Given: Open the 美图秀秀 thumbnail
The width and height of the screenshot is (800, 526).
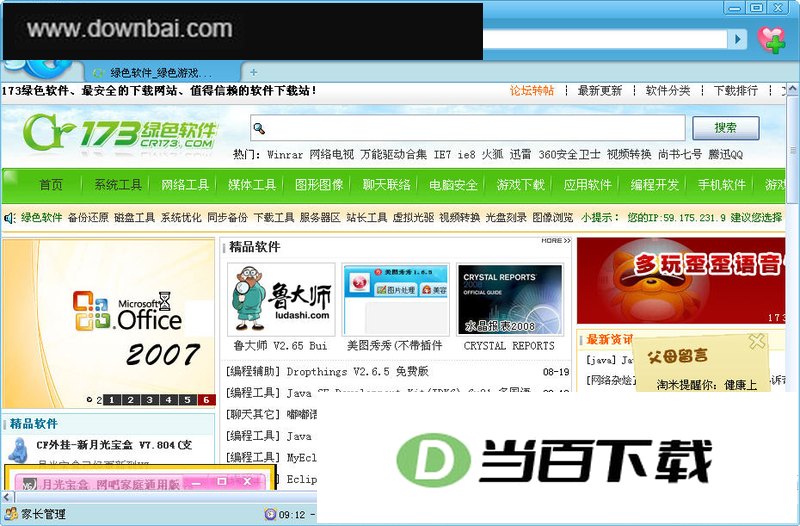Looking at the screenshot, I should coord(396,299).
